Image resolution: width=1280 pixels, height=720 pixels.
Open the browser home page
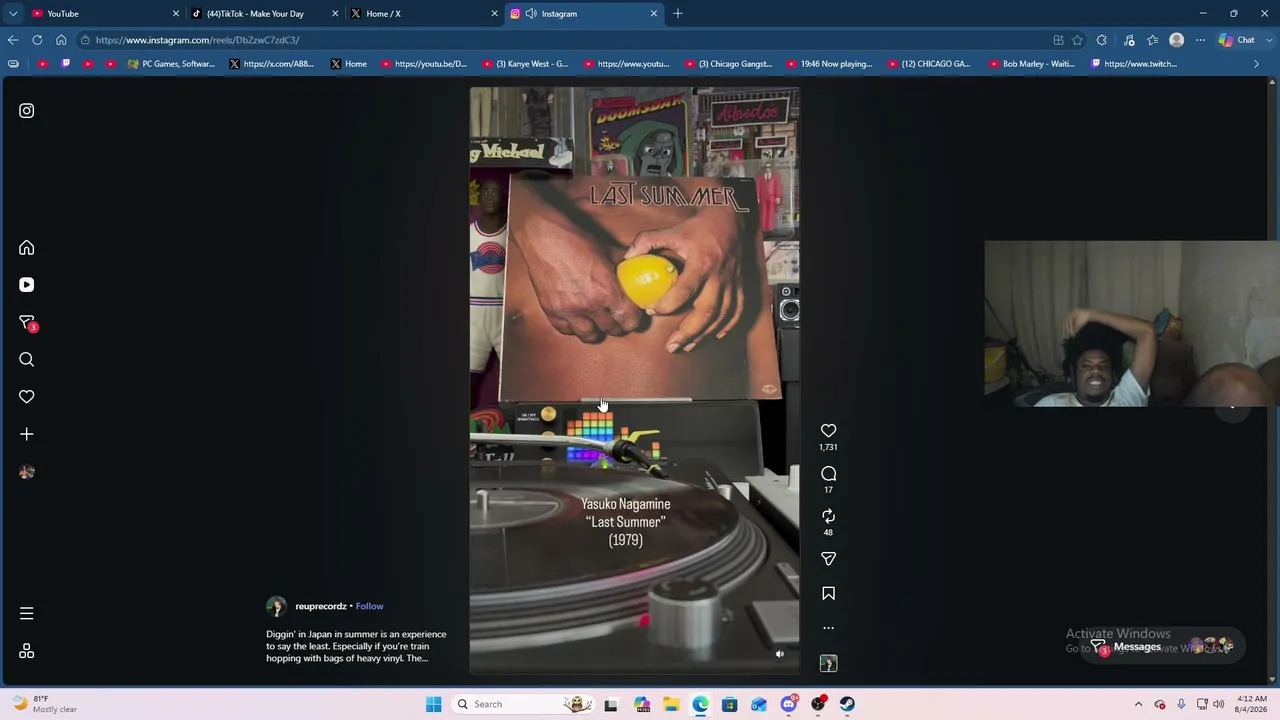click(x=61, y=40)
